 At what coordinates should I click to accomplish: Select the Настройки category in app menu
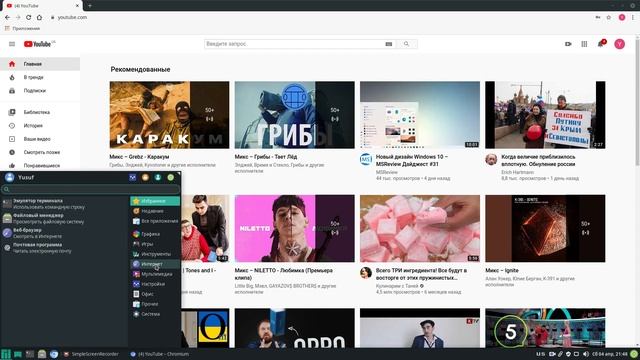pos(155,284)
